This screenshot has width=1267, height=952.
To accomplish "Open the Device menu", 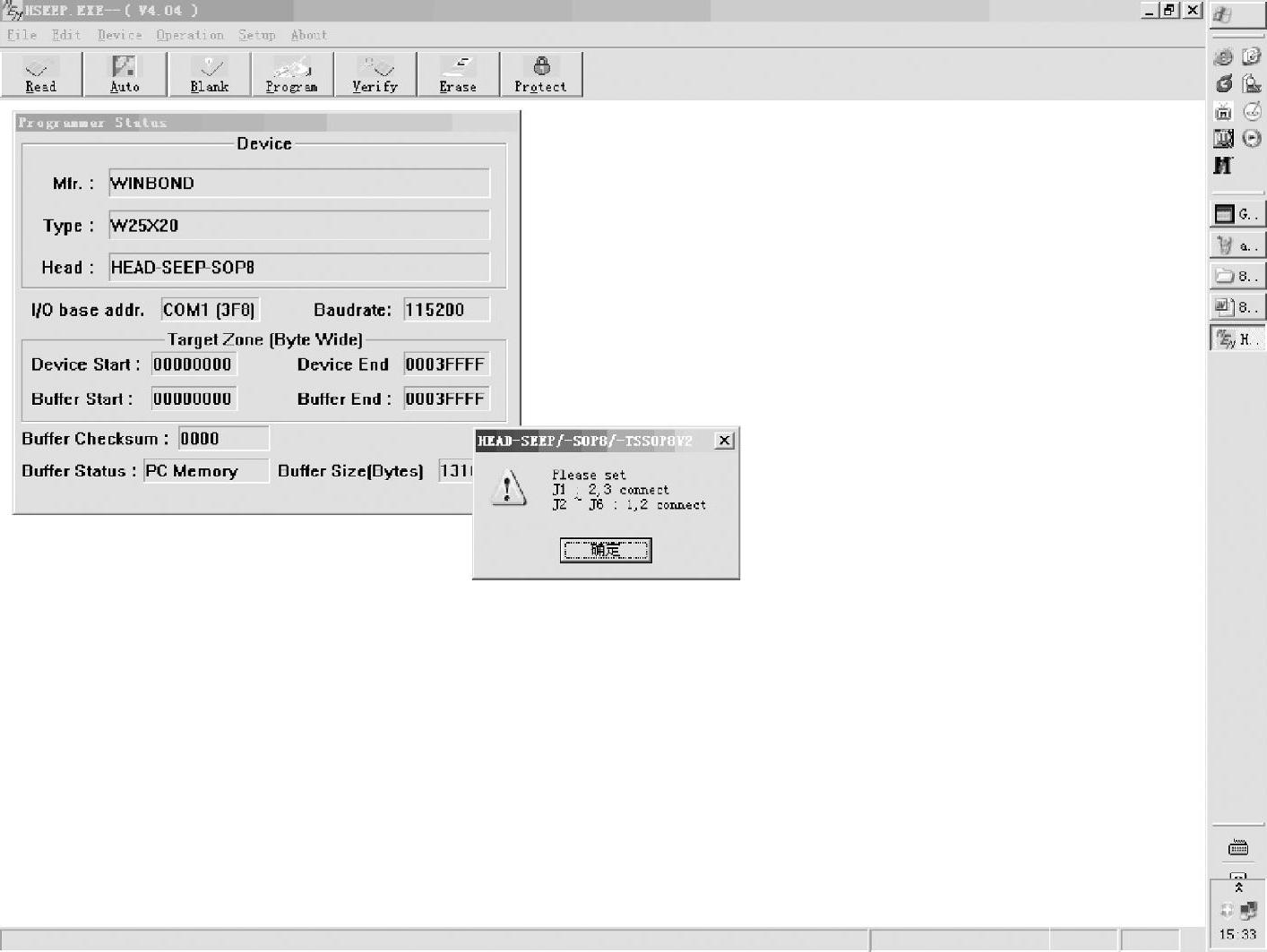I will point(119,35).
